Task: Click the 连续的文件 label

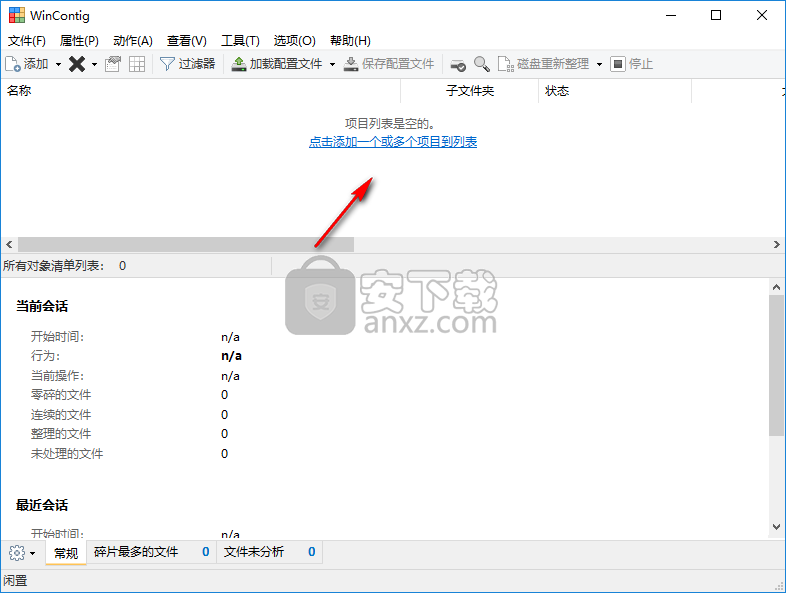Action: point(61,415)
